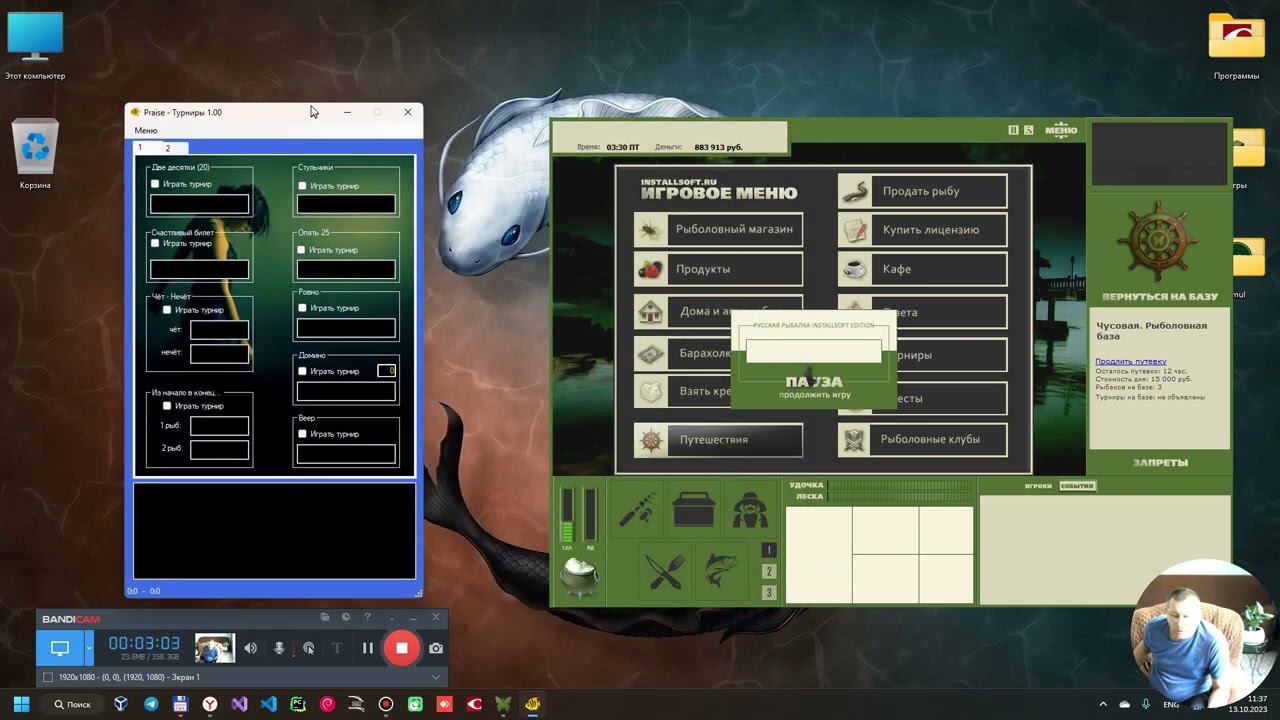Open Рыболовный магазин in game menu
The image size is (1280, 720).
(718, 229)
